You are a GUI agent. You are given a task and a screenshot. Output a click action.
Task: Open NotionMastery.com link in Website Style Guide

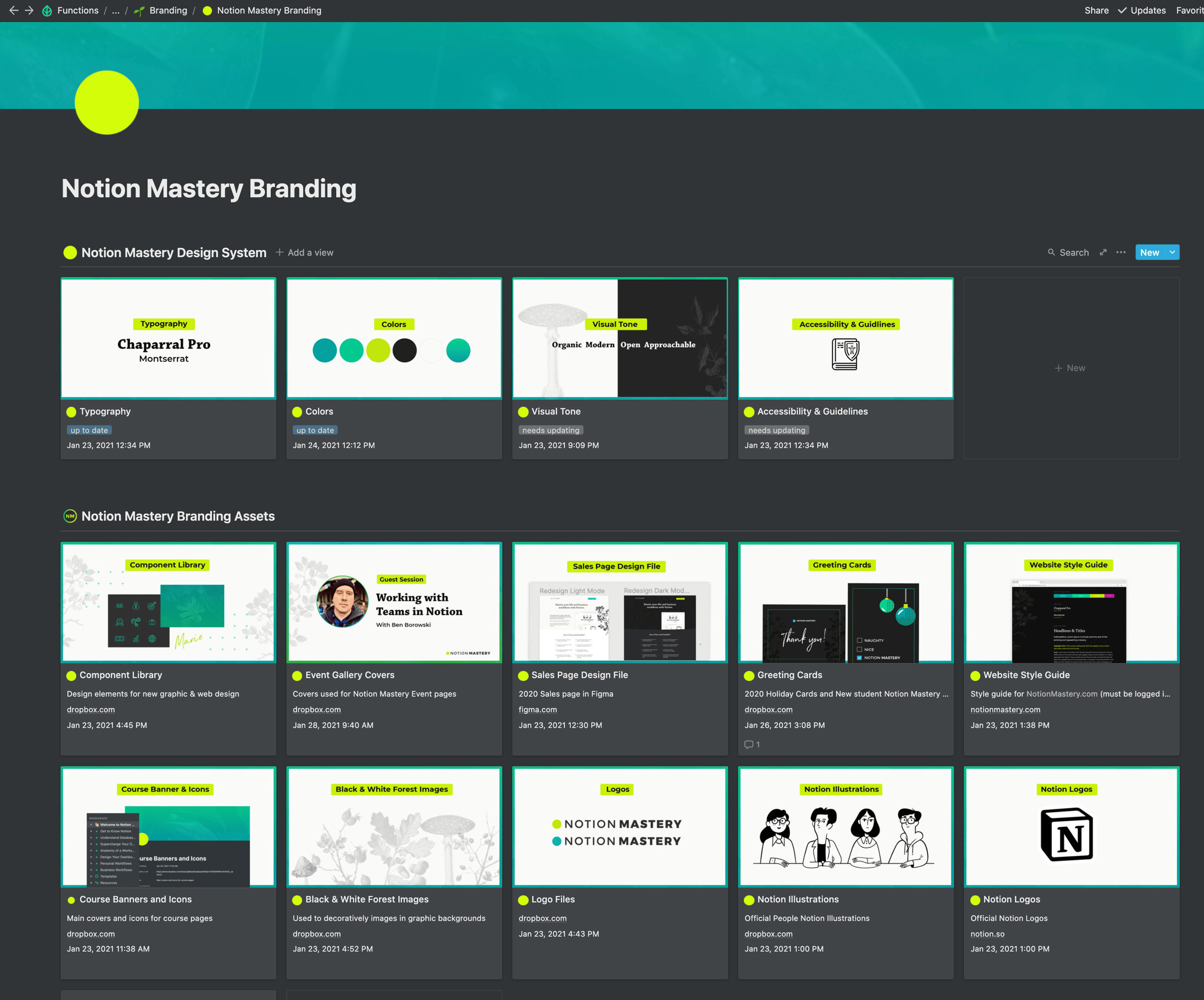click(1061, 694)
